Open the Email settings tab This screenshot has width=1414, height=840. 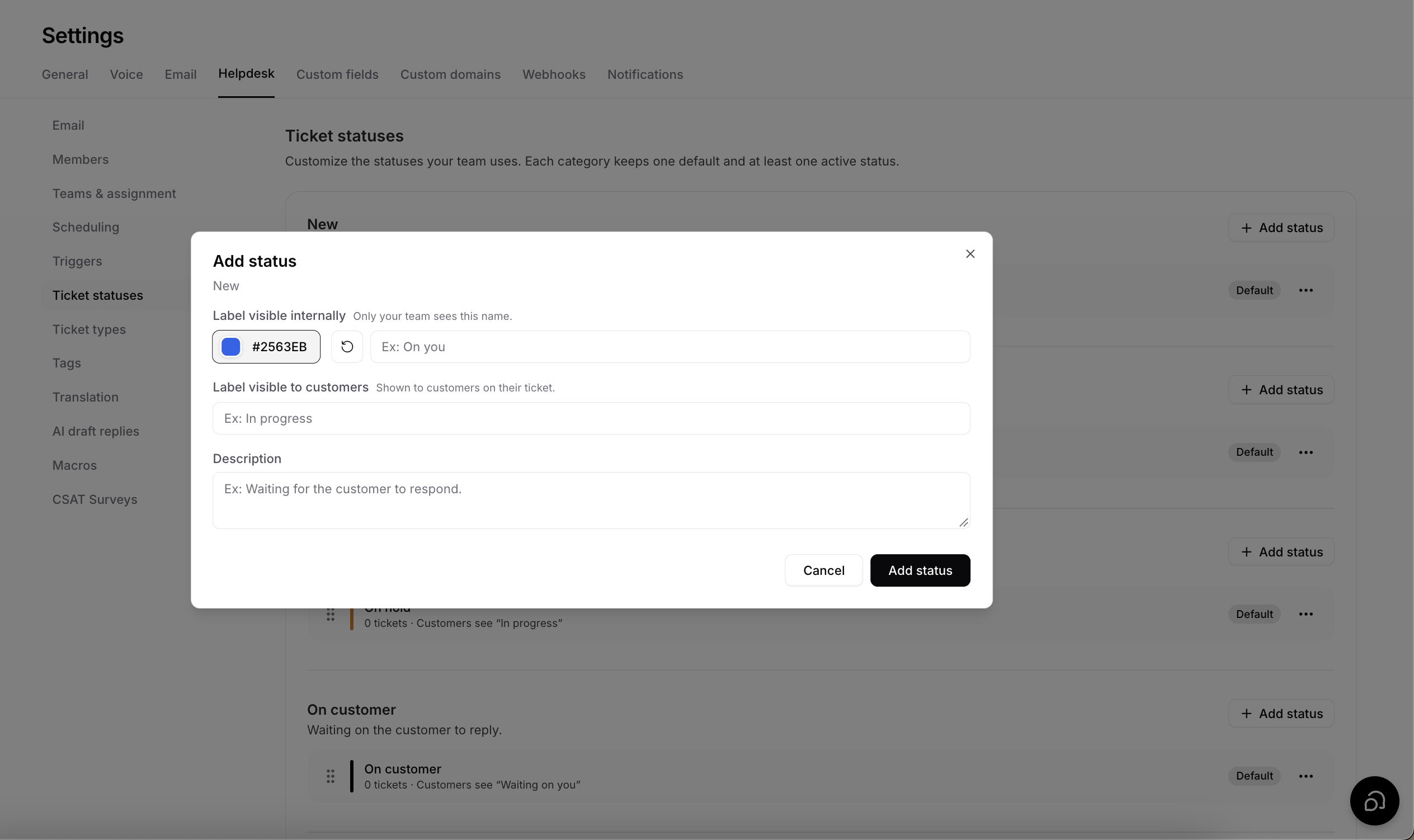pyautogui.click(x=181, y=74)
